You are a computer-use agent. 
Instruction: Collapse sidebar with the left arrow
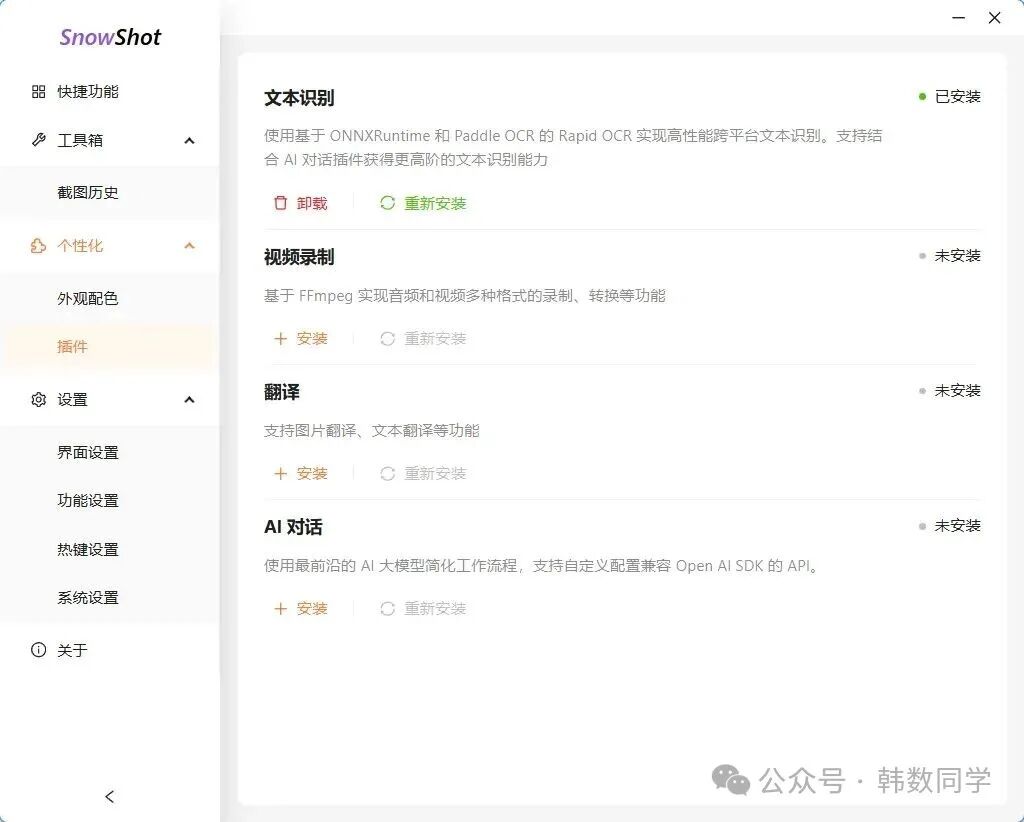click(110, 797)
